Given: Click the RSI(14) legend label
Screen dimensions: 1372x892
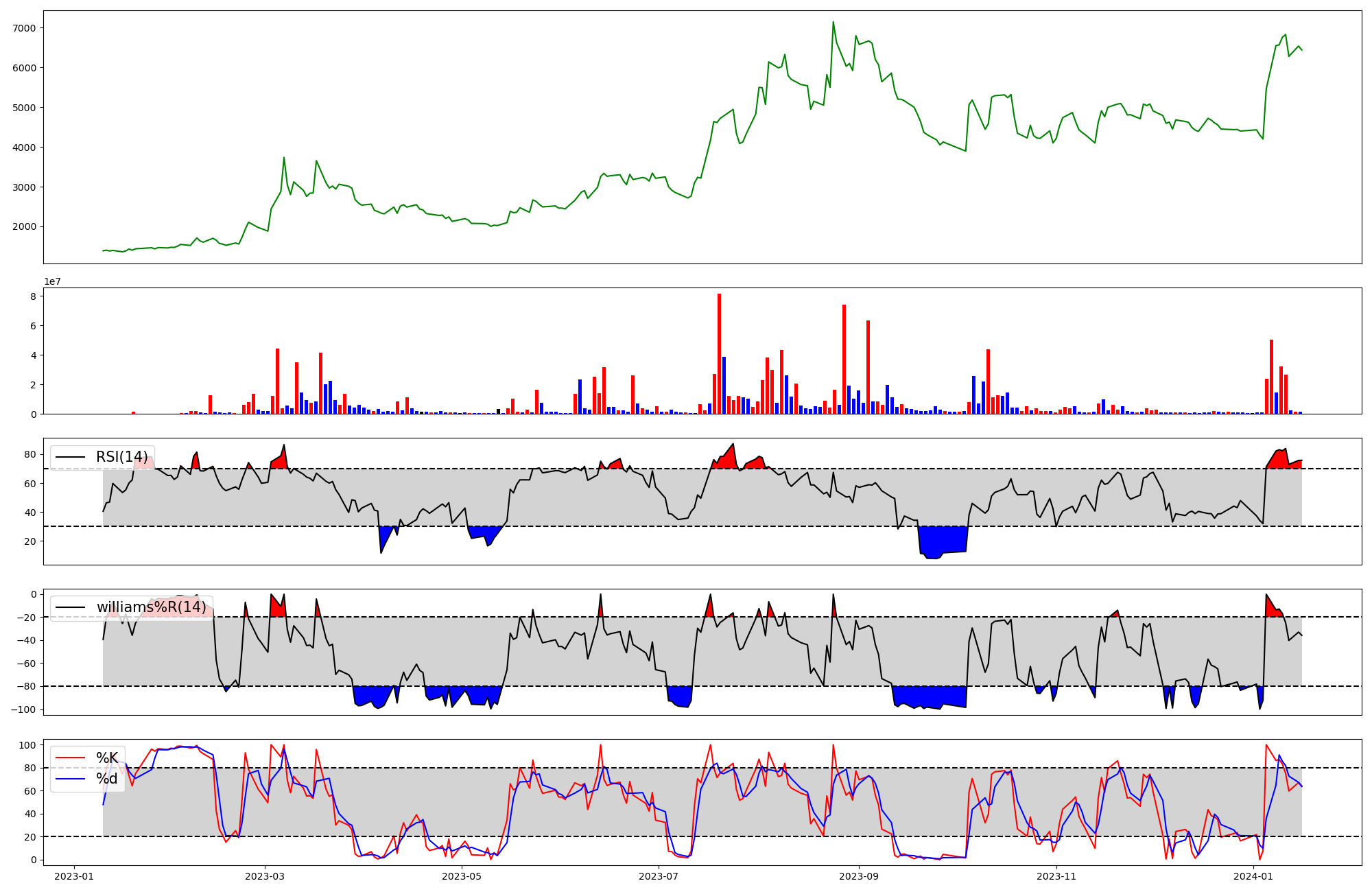Looking at the screenshot, I should [x=121, y=457].
